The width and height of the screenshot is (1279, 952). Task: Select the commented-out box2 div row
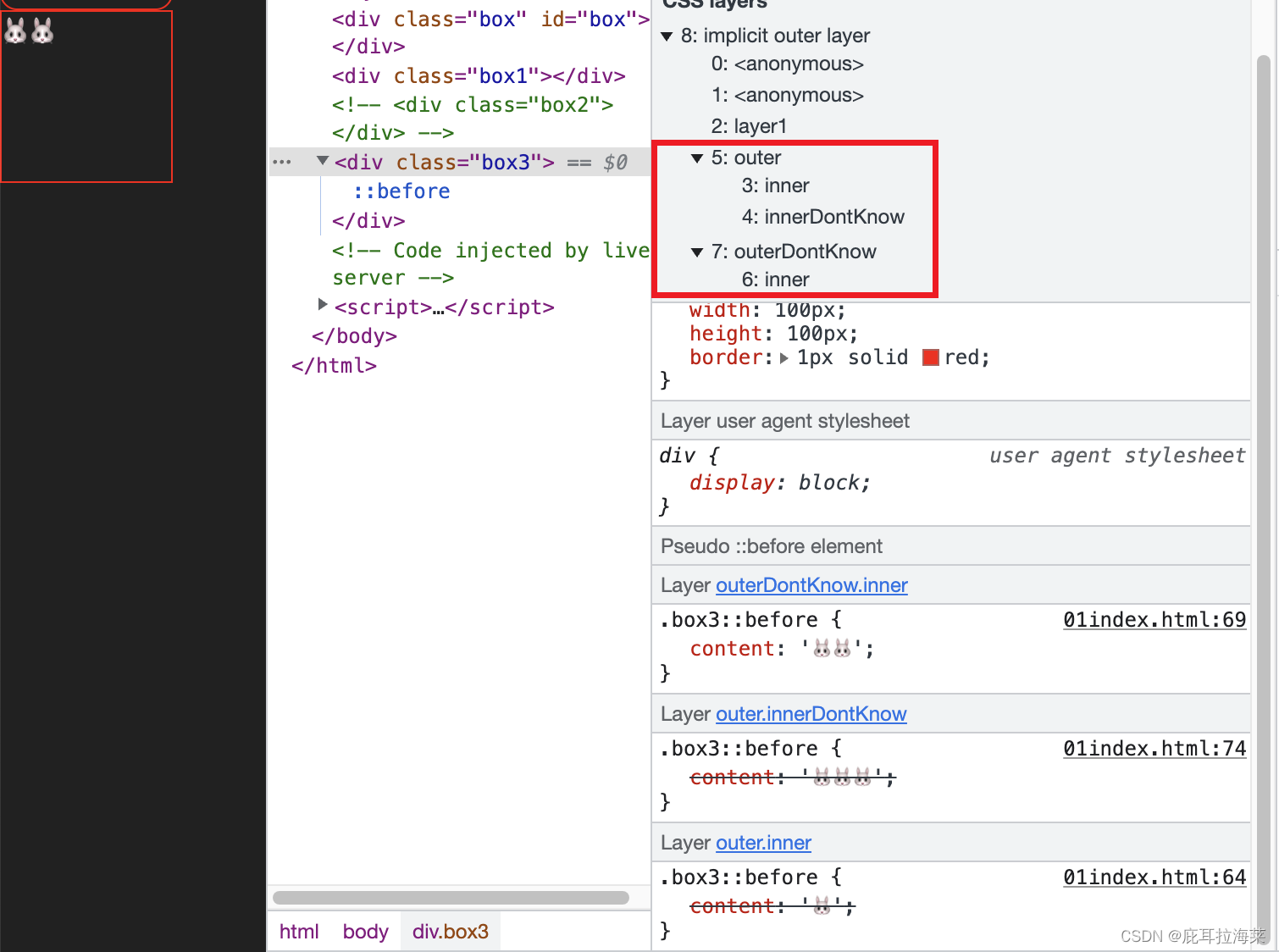coord(473,119)
